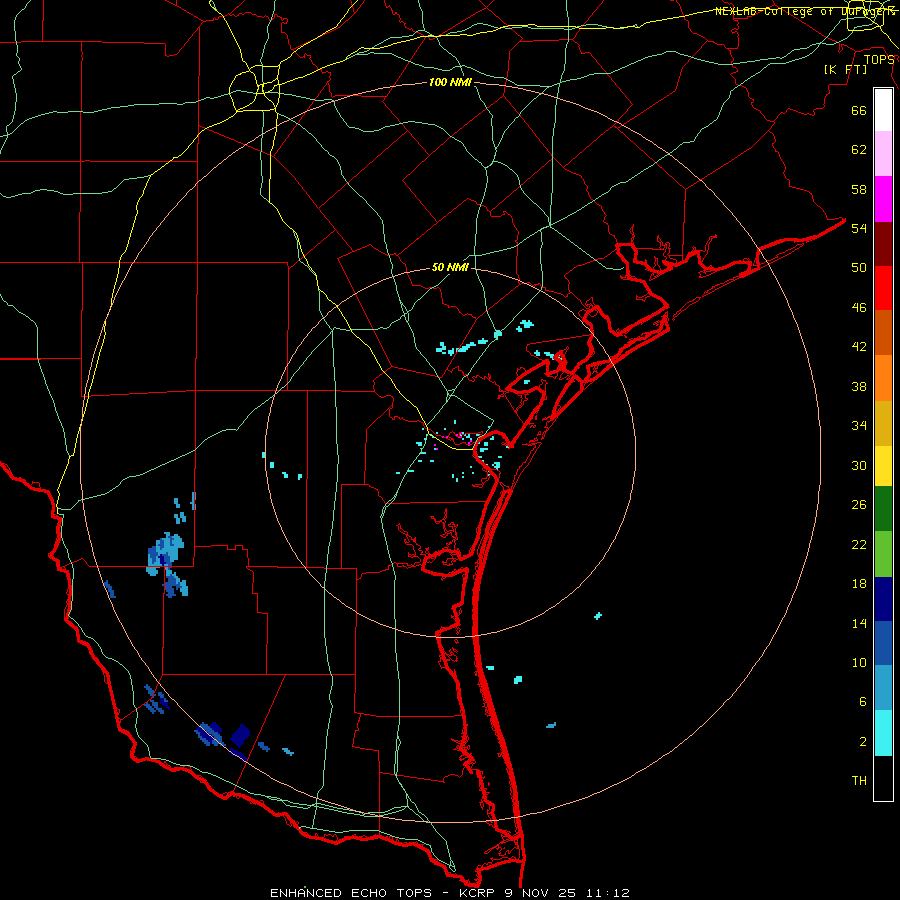Pick the bright orange legend color band
This screenshot has height=900, width=900.
click(x=883, y=377)
